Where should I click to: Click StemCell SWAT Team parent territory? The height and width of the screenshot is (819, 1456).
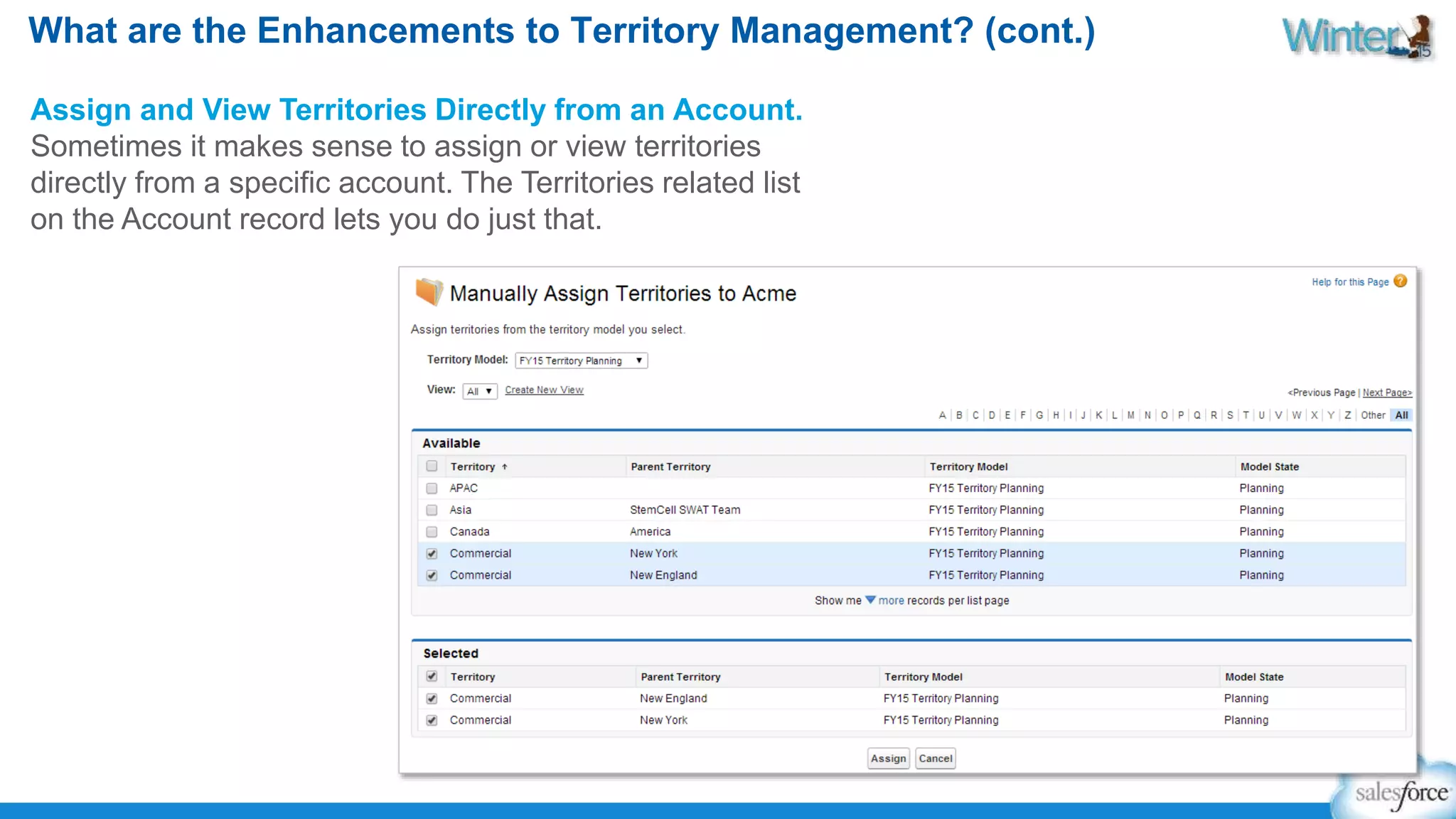(685, 510)
